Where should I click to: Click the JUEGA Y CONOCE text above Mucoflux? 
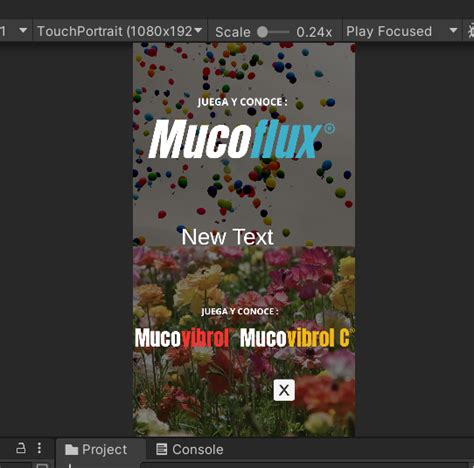pos(242,102)
